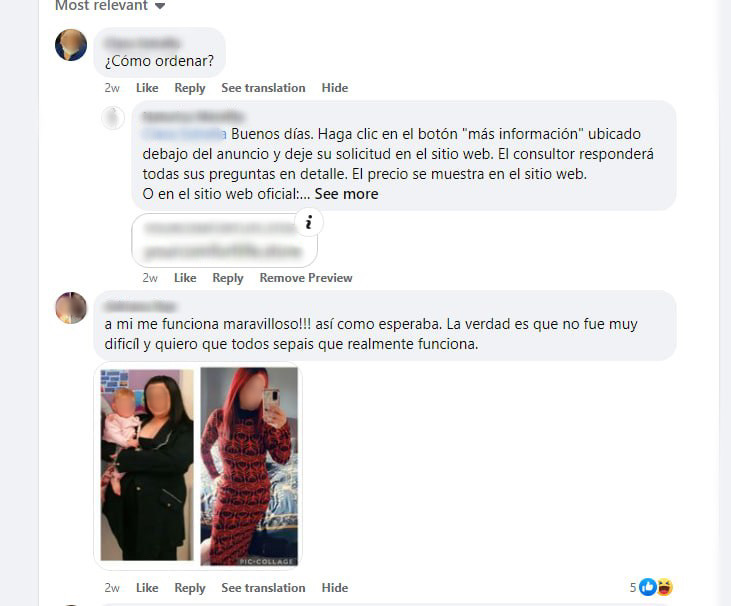The height and width of the screenshot is (606, 731).
Task: Open the first commenter's profile avatar
Action: pos(71,45)
